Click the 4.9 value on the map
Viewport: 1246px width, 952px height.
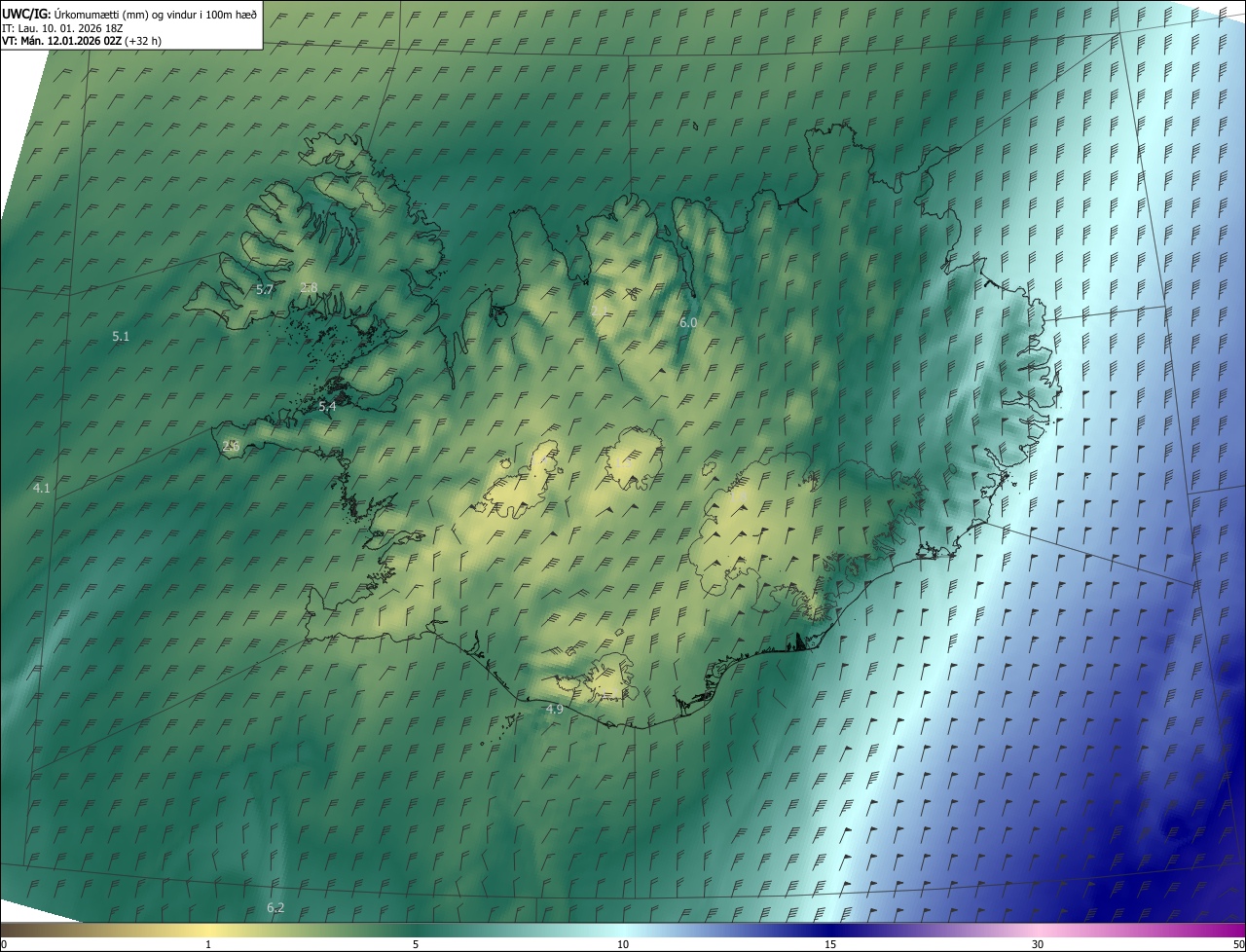point(554,710)
